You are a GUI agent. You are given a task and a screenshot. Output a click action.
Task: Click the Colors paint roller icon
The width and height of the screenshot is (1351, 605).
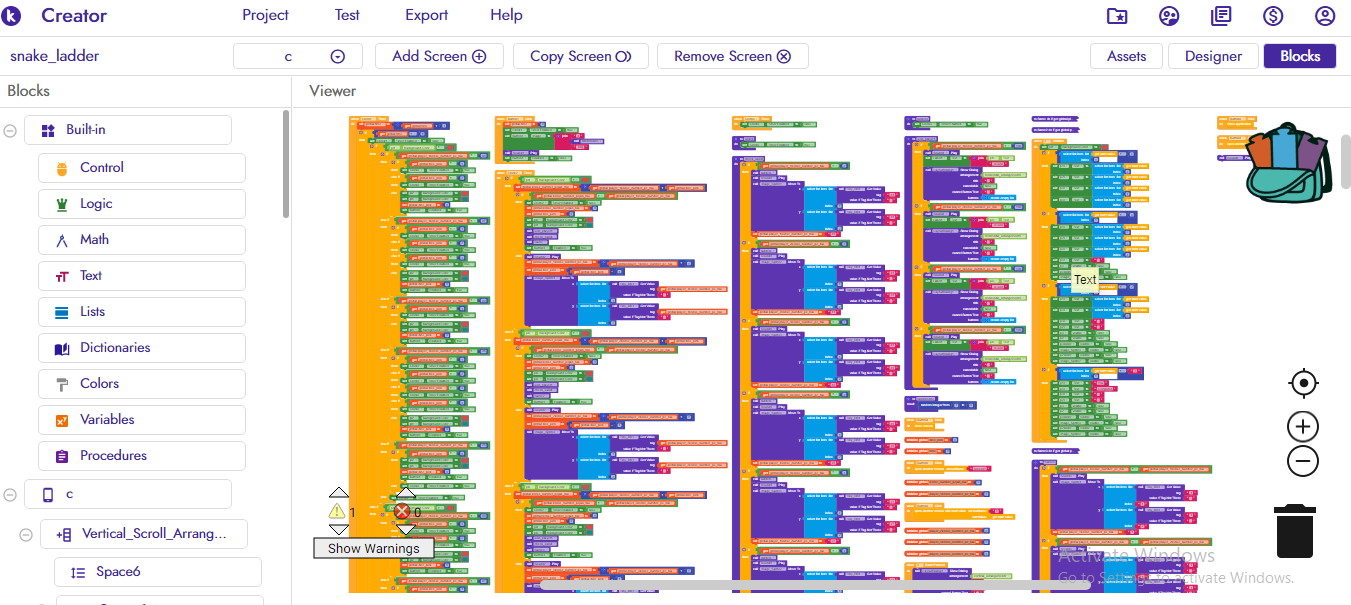[62, 384]
